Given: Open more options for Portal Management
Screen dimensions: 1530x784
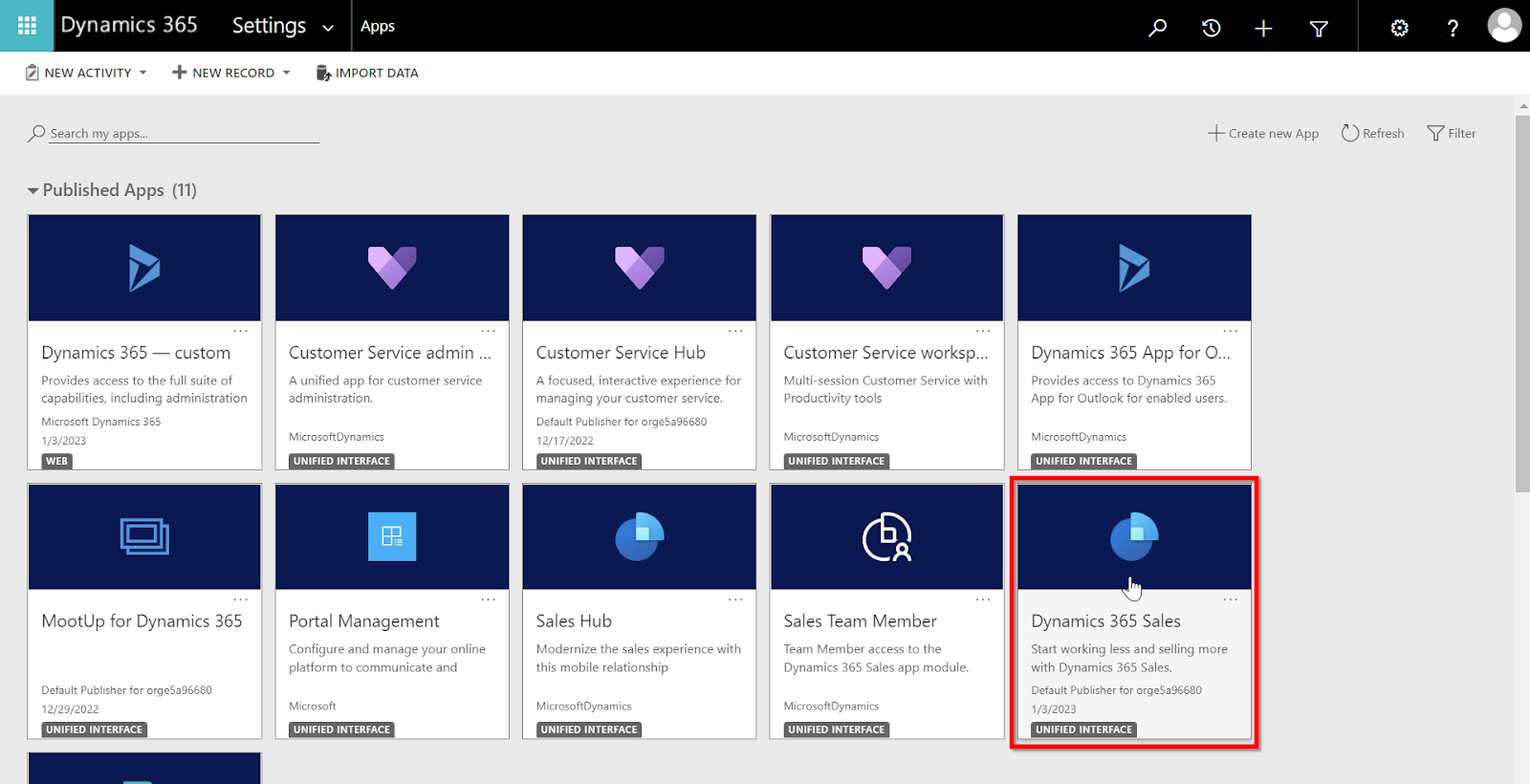Looking at the screenshot, I should (489, 600).
